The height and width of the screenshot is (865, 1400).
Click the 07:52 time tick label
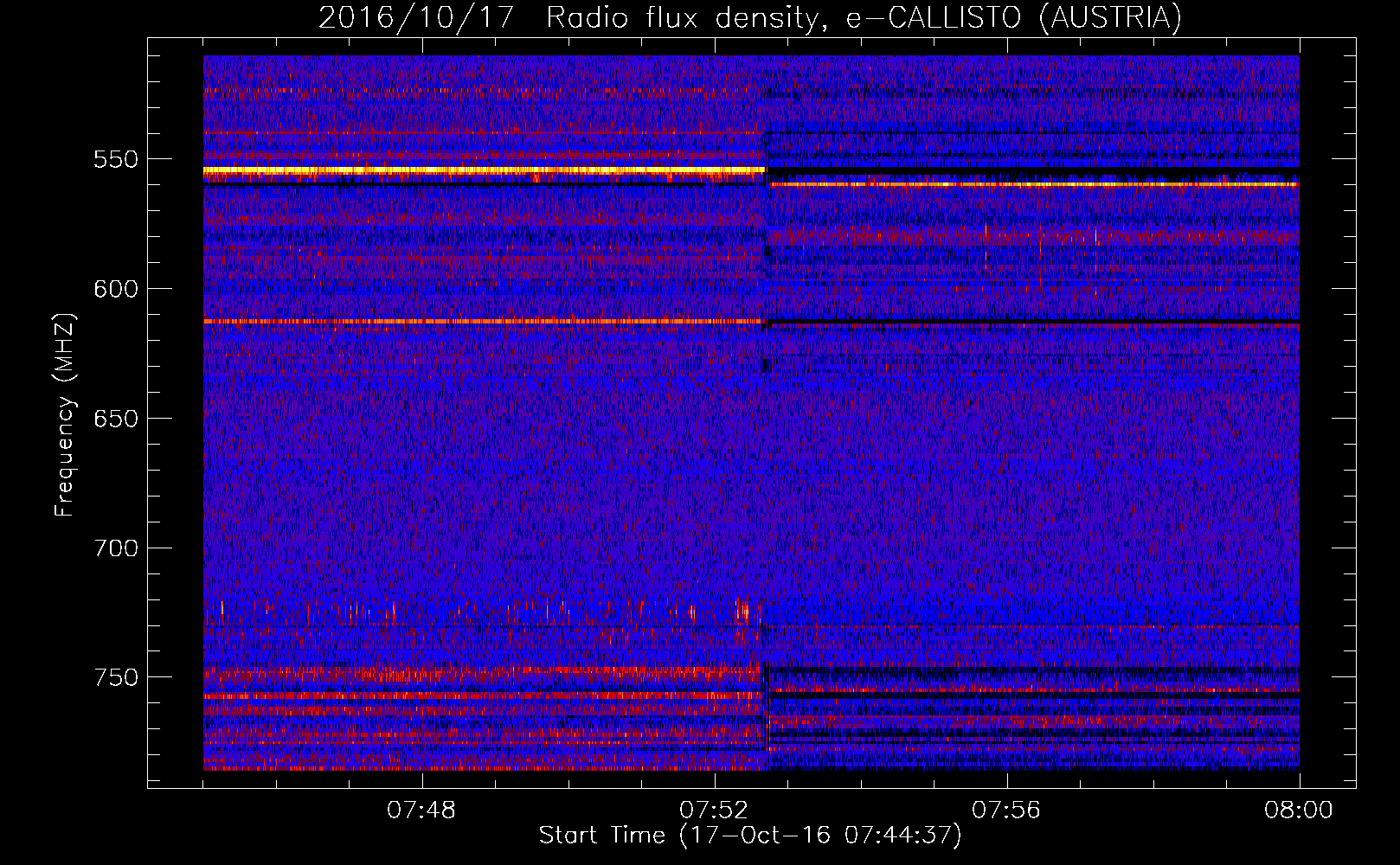(714, 811)
